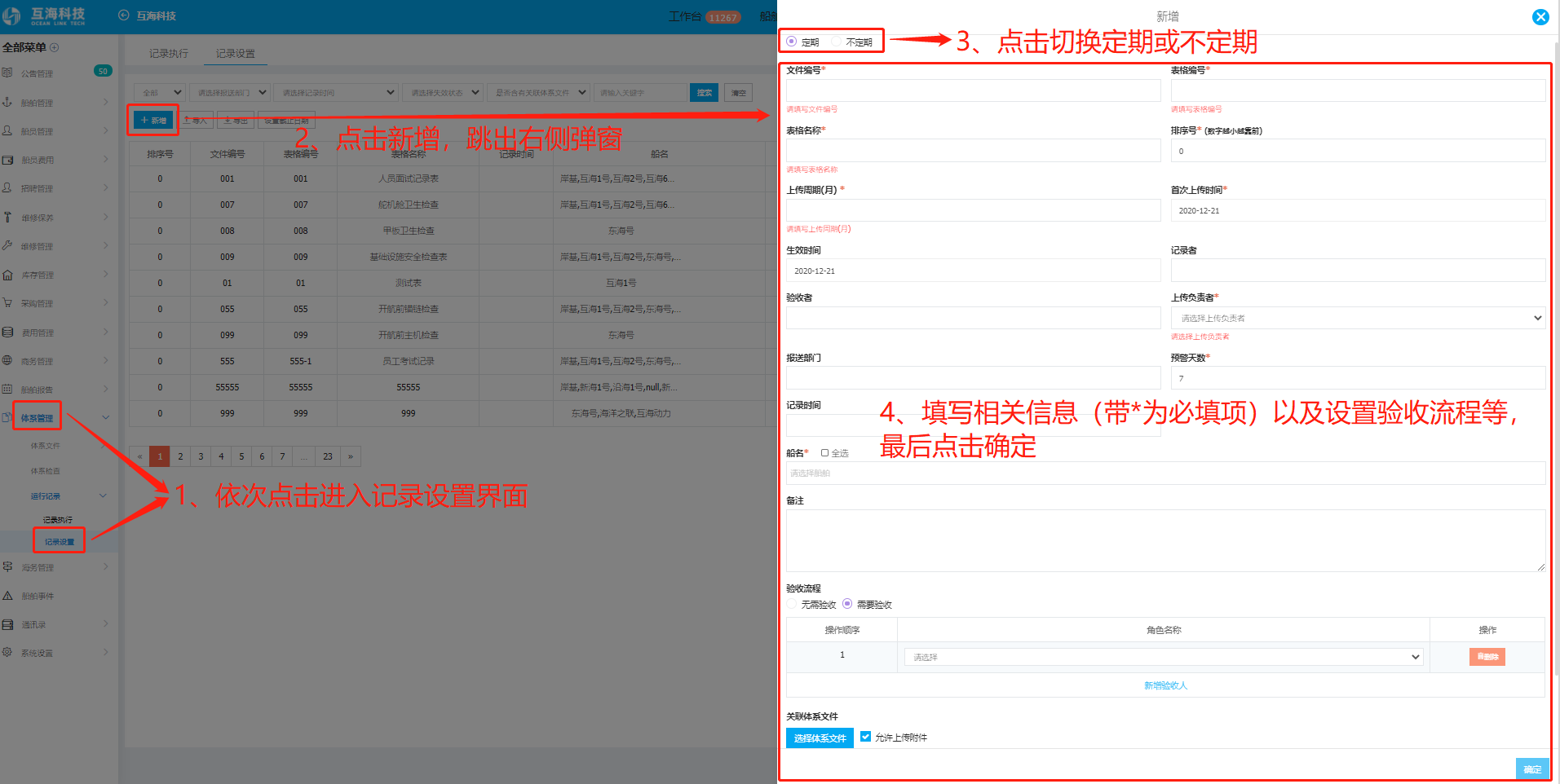Select the 需要验收 radio option
The image size is (1560, 784).
pyautogui.click(x=847, y=604)
